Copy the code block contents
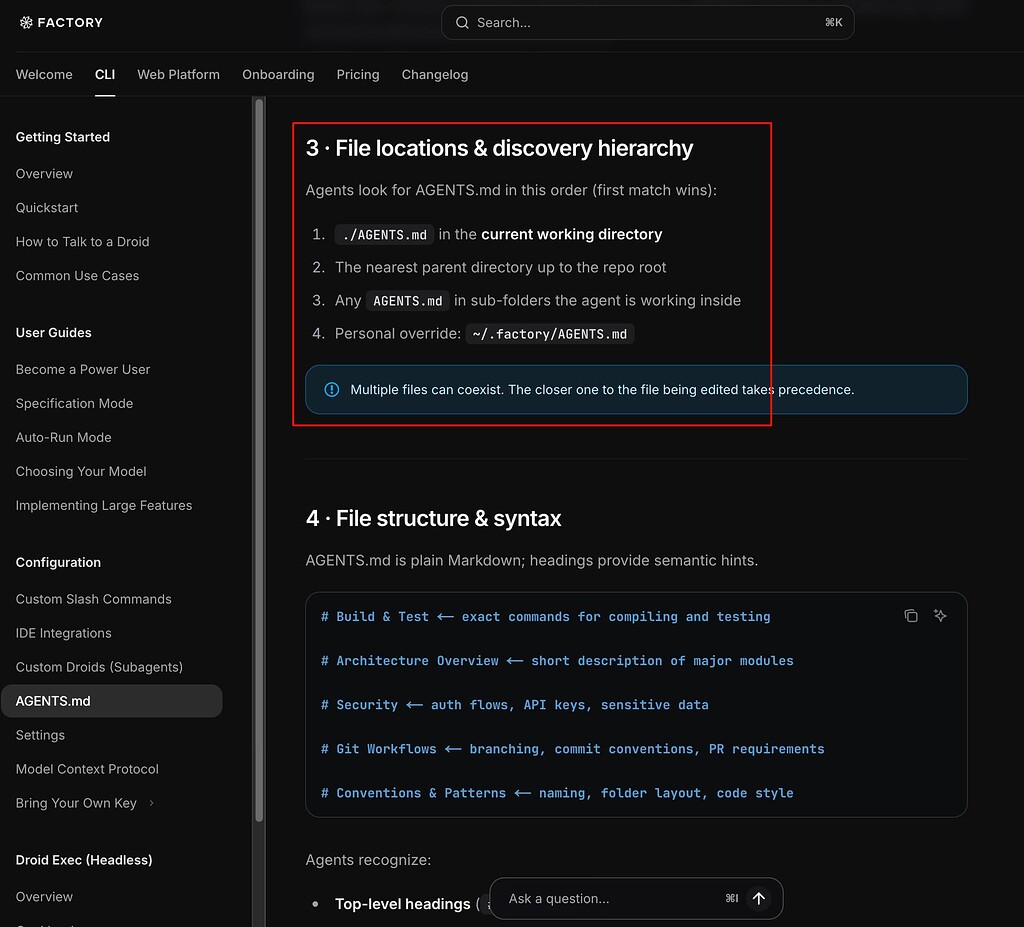Screen dimensions: 1024x927 (910, 615)
